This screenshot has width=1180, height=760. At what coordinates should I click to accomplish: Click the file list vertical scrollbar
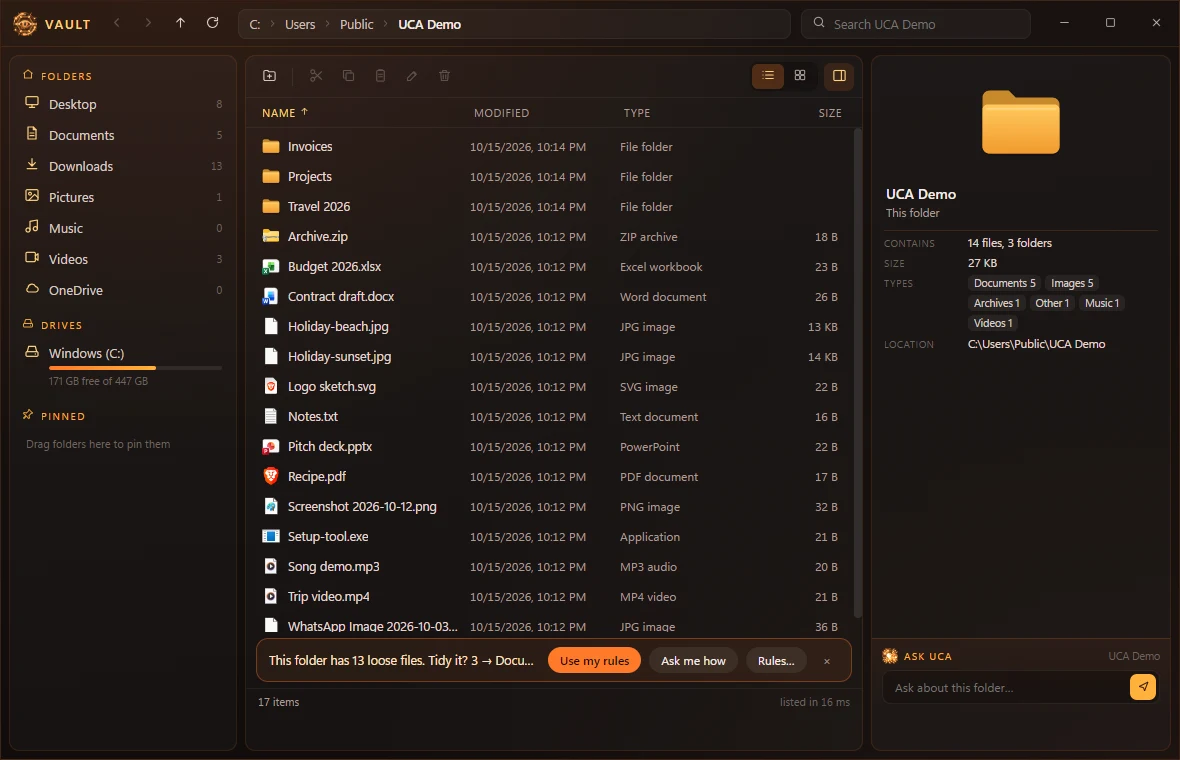857,372
